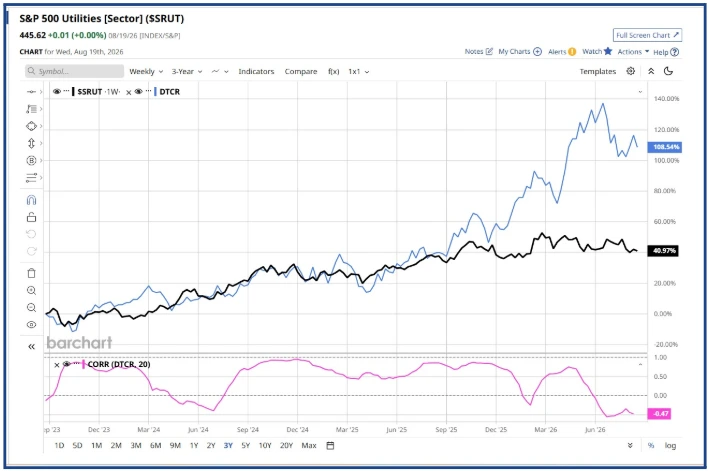The width and height of the screenshot is (709, 471).
Task: Toggle the magnet snap mode
Action: click(31, 200)
